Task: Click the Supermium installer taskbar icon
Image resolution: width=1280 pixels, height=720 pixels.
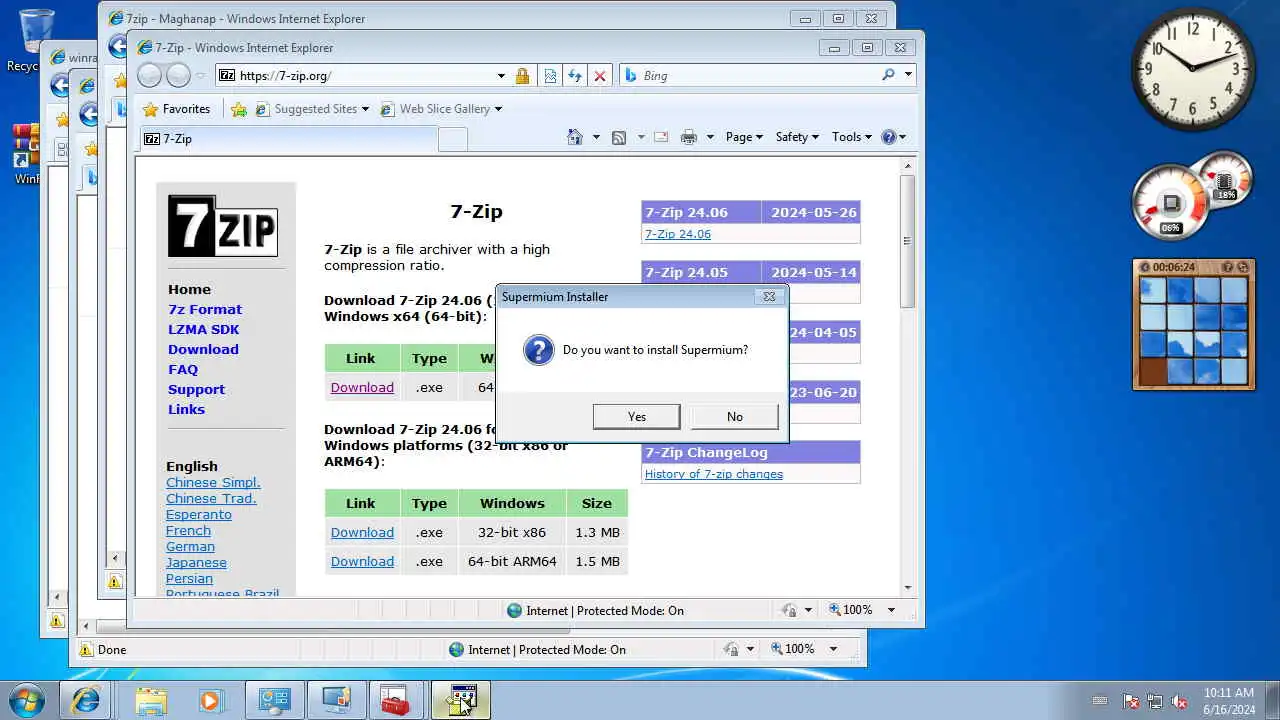Action: (461, 700)
